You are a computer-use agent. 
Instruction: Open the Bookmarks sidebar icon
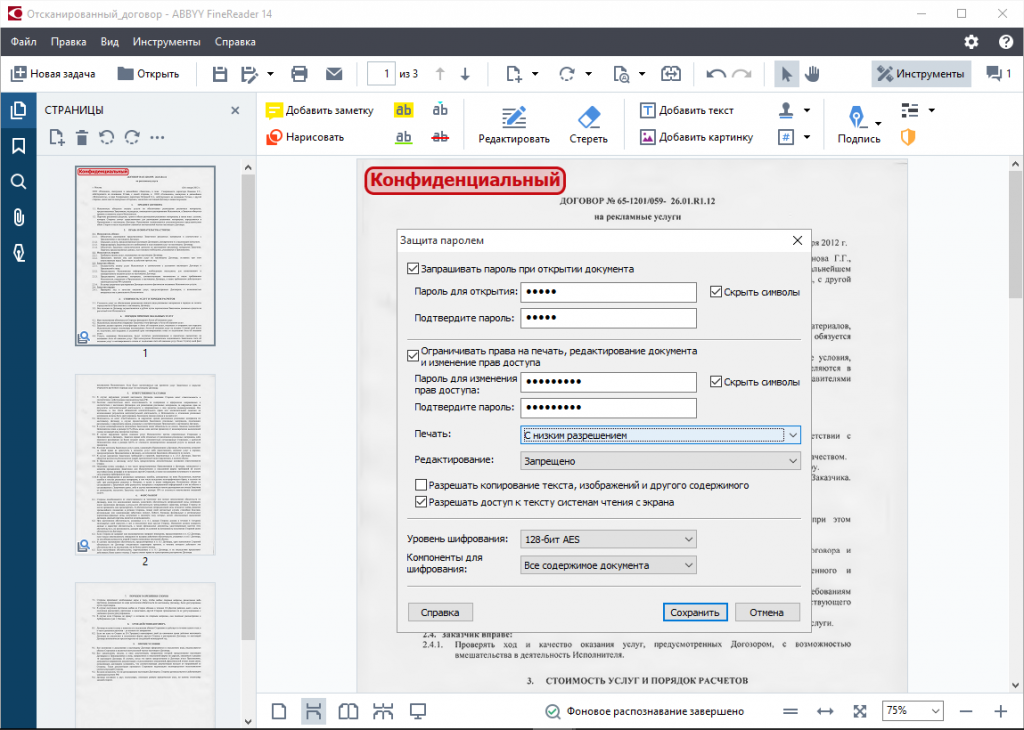coord(18,146)
